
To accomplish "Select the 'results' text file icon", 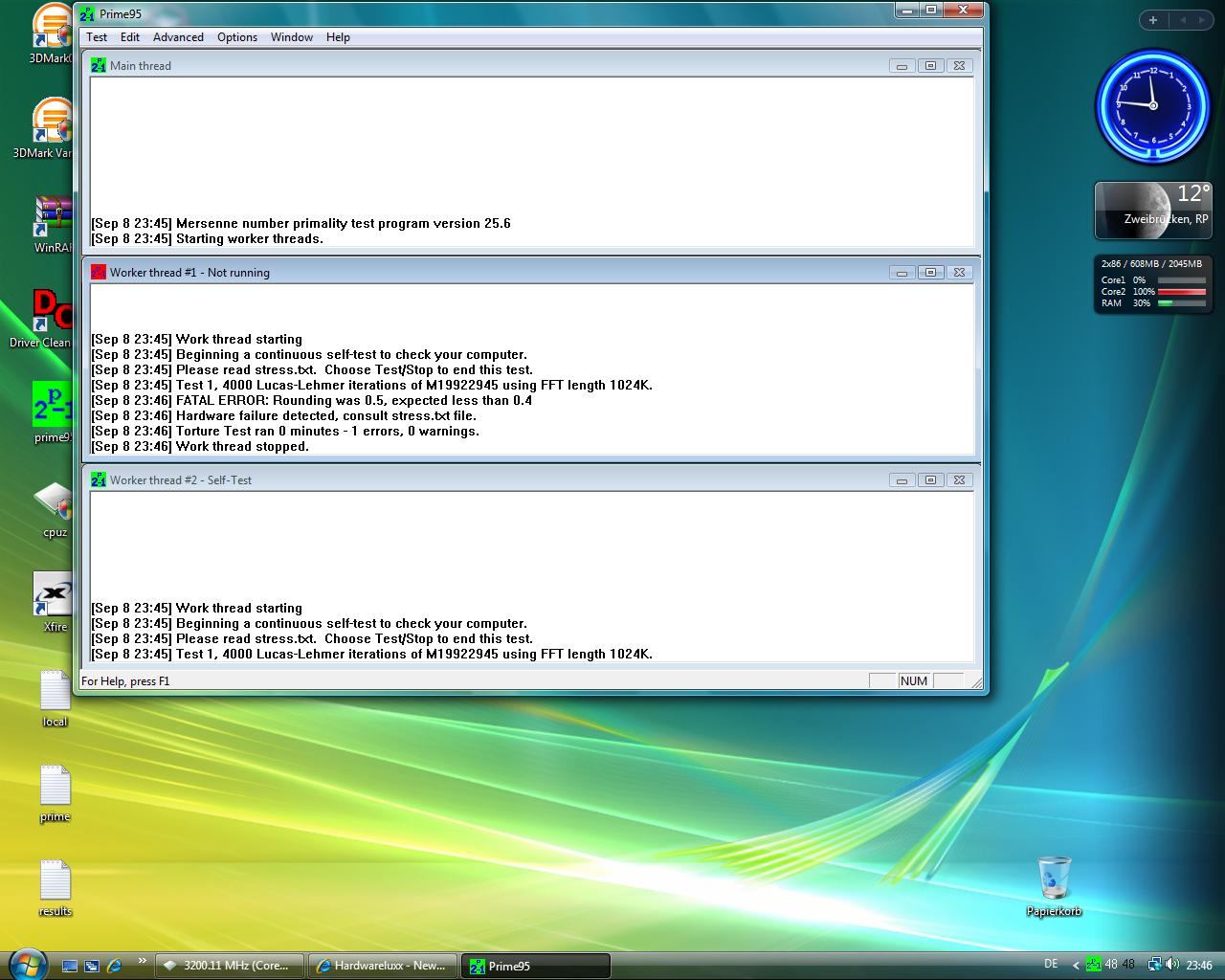I will point(55,887).
